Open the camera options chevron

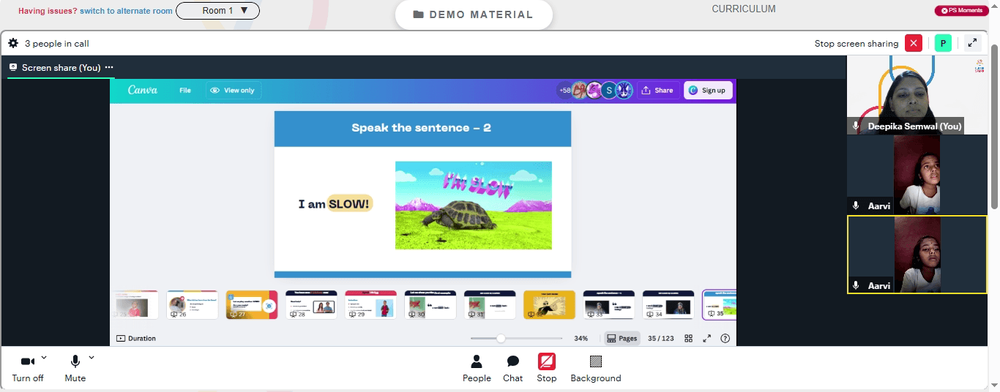44,358
